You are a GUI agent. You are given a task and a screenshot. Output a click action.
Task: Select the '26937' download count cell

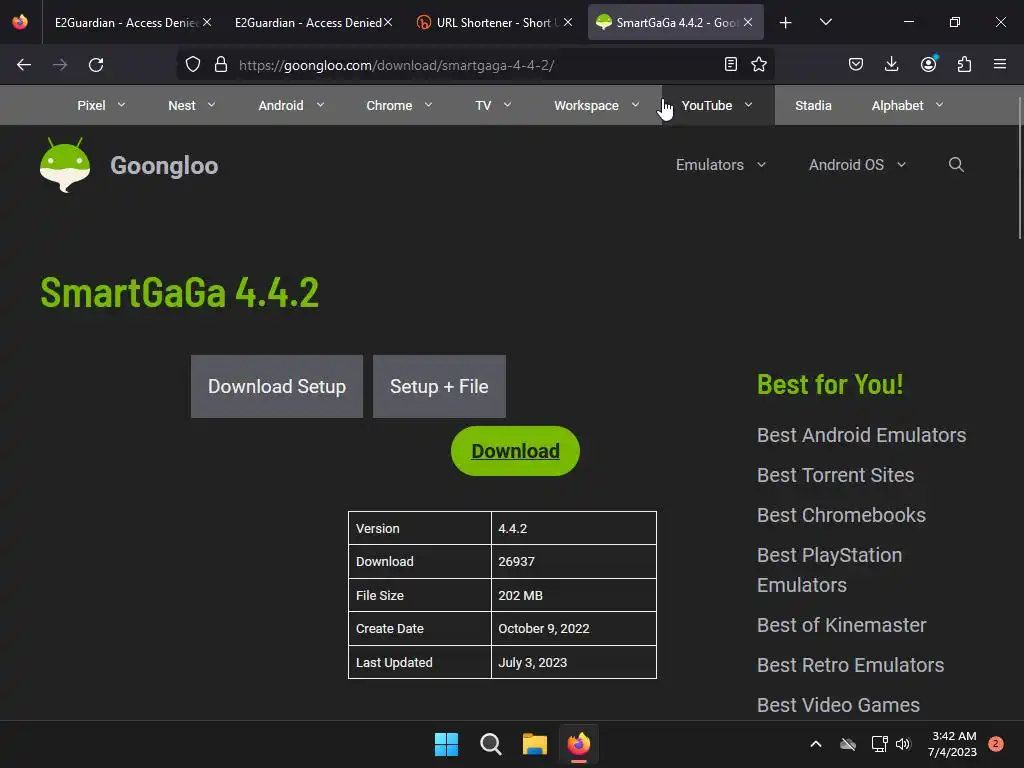point(574,562)
